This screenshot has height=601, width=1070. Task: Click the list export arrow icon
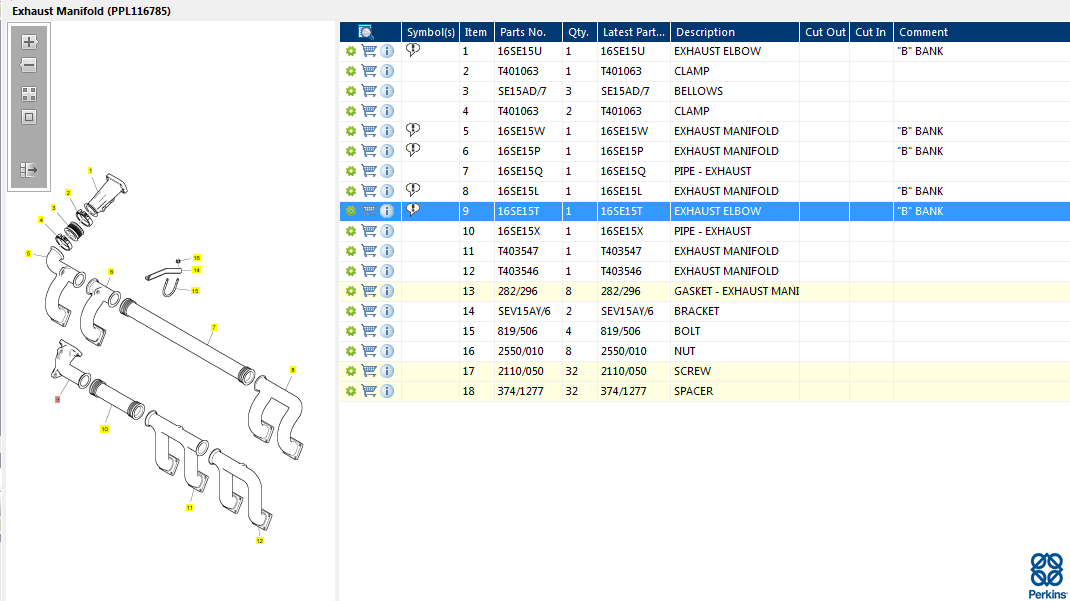[29, 170]
